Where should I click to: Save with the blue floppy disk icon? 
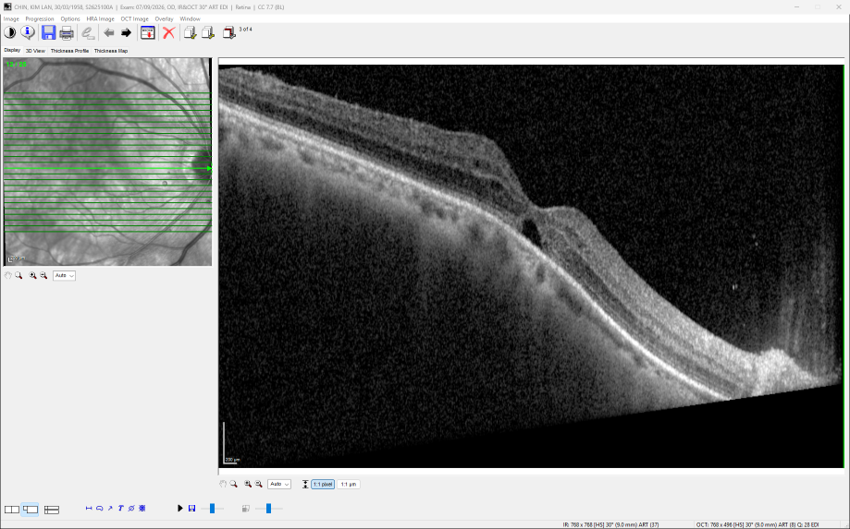(x=48, y=33)
